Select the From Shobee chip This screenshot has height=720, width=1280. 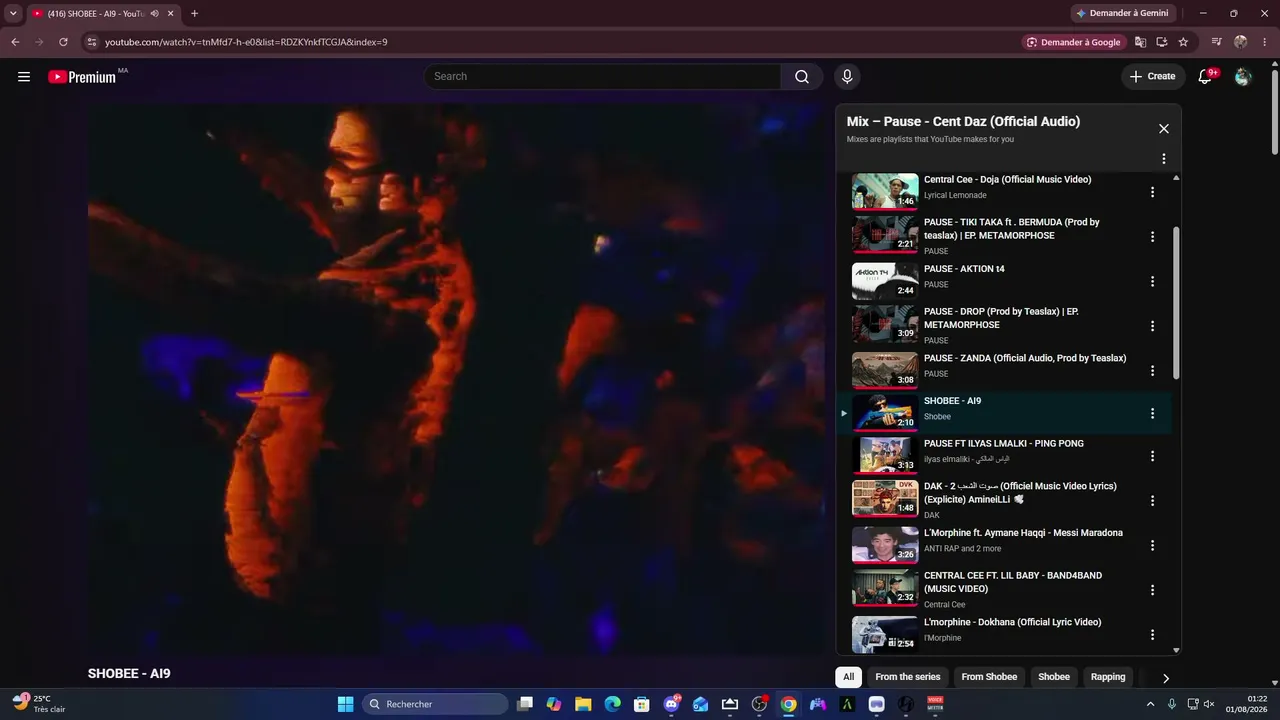(x=989, y=677)
